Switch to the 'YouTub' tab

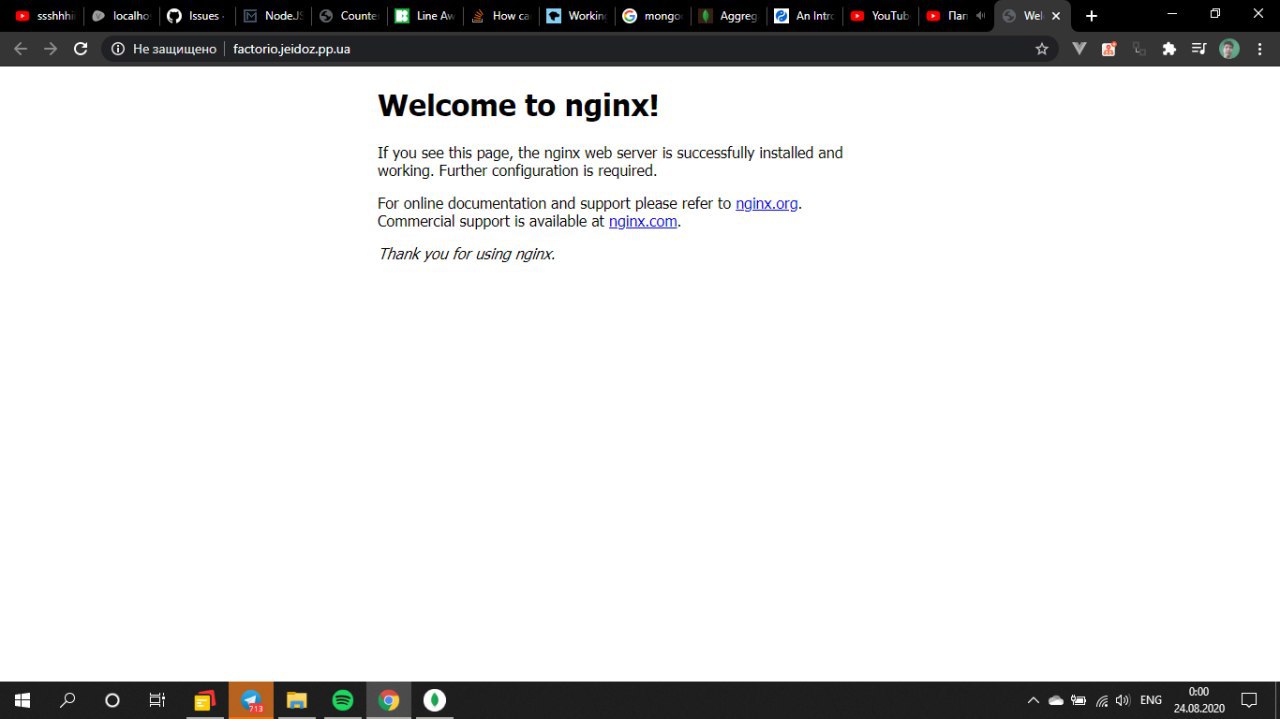(879, 16)
